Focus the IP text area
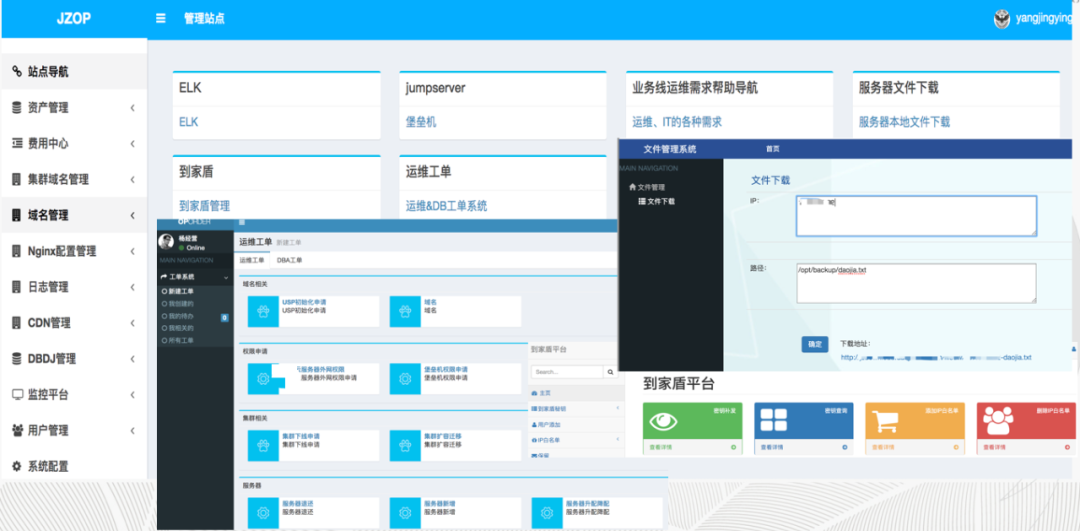 point(916,216)
